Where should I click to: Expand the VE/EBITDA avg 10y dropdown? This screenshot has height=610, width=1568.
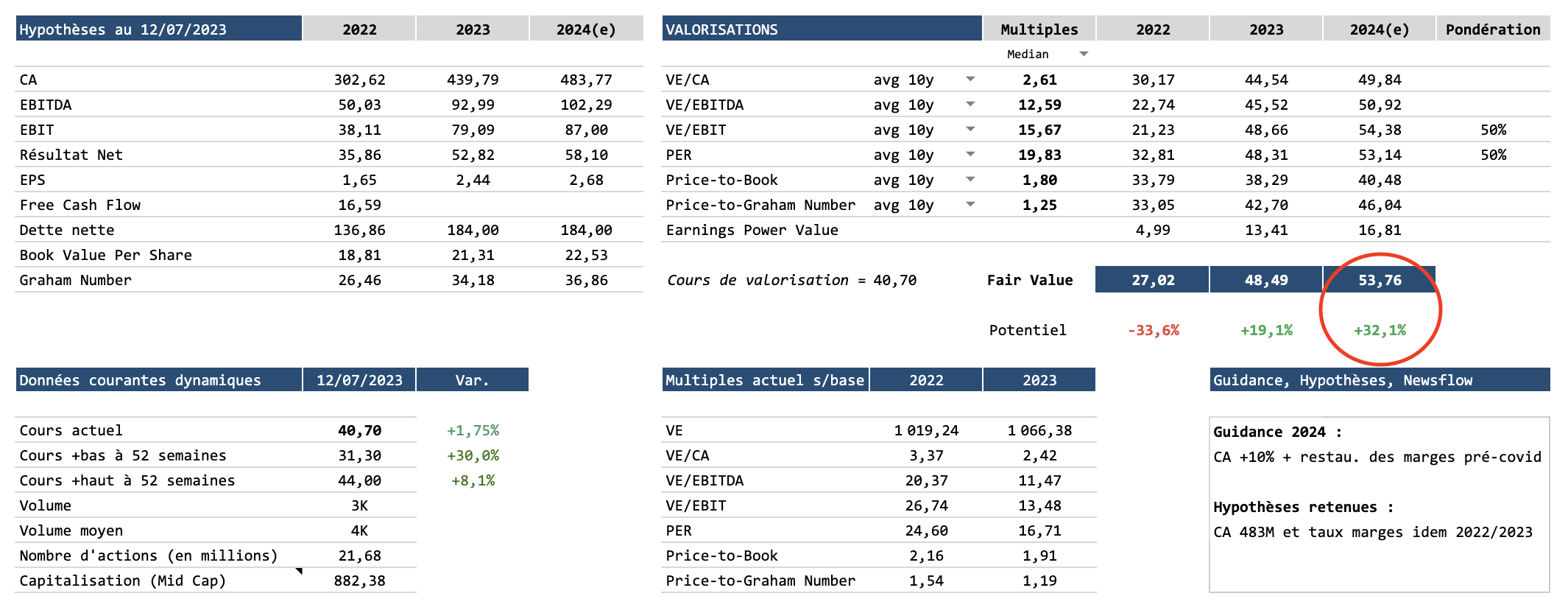[x=970, y=104]
